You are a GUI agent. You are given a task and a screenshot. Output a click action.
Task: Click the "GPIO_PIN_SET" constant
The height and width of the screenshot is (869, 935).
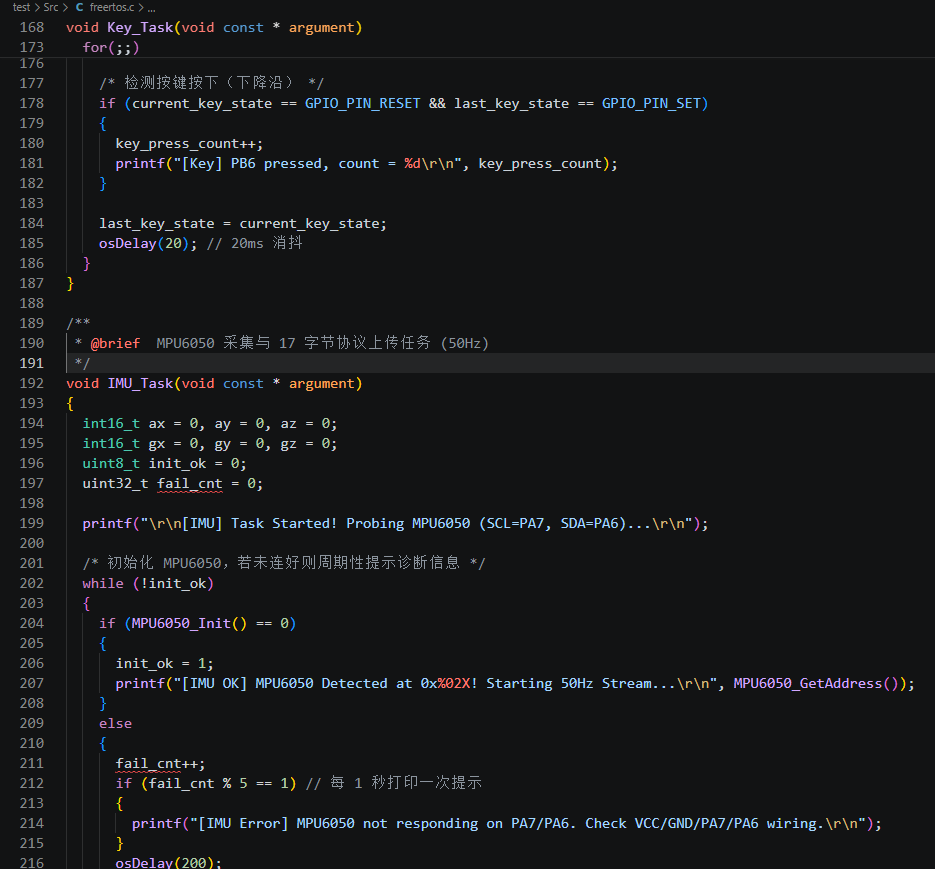[651, 104]
